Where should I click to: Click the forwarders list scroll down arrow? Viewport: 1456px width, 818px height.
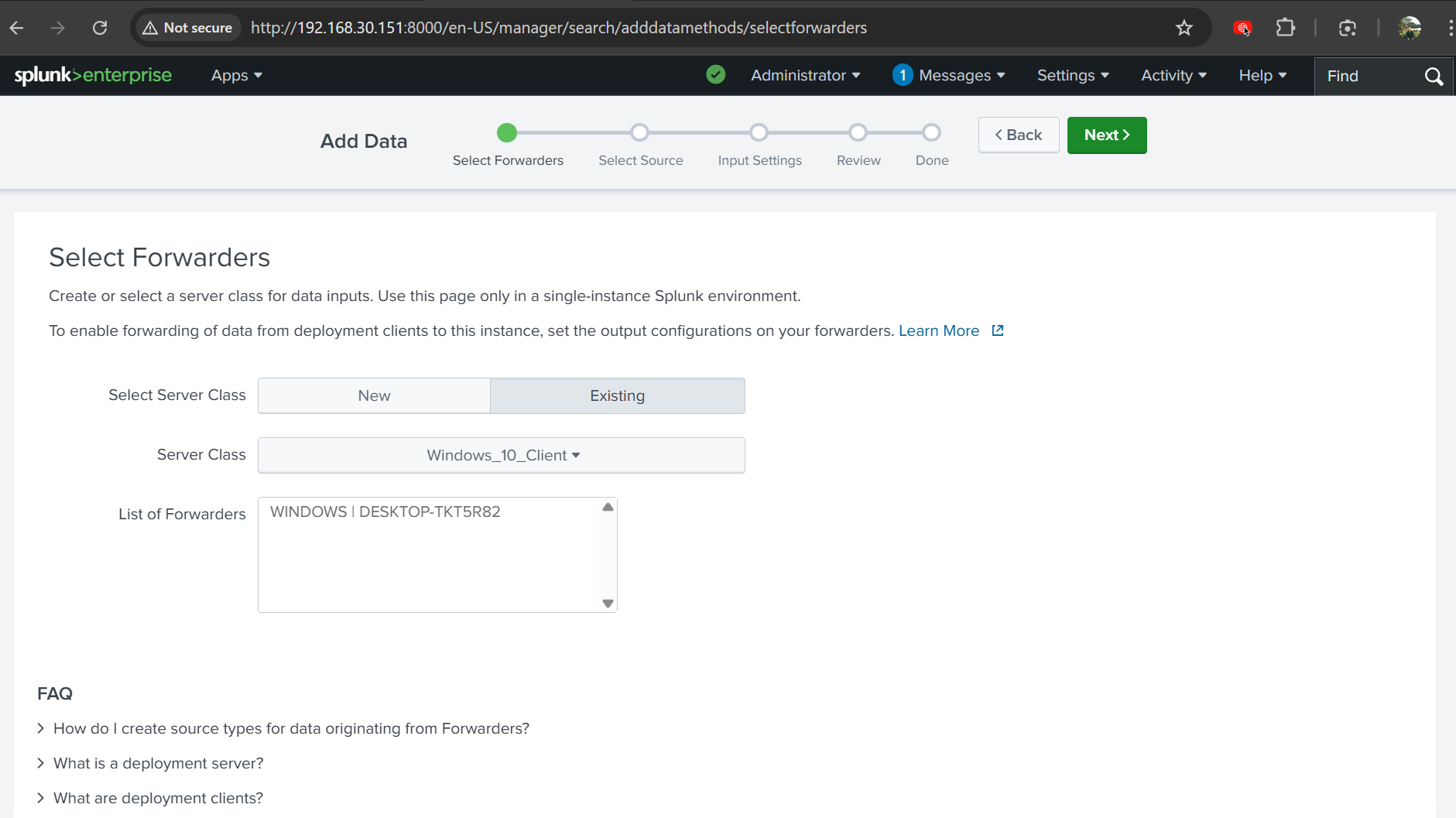pyautogui.click(x=608, y=604)
